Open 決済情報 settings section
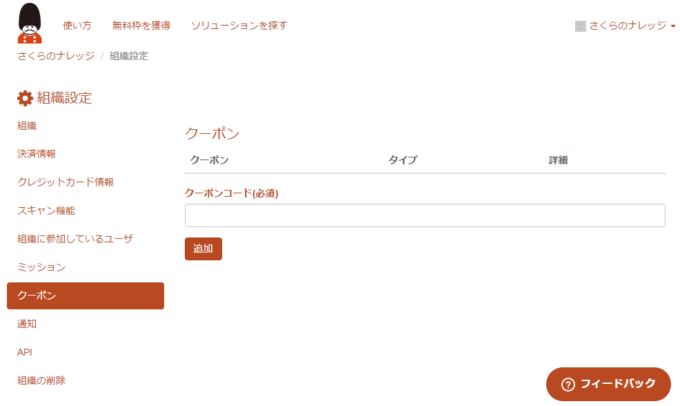Viewport: 680px width, 406px height. tap(37, 154)
